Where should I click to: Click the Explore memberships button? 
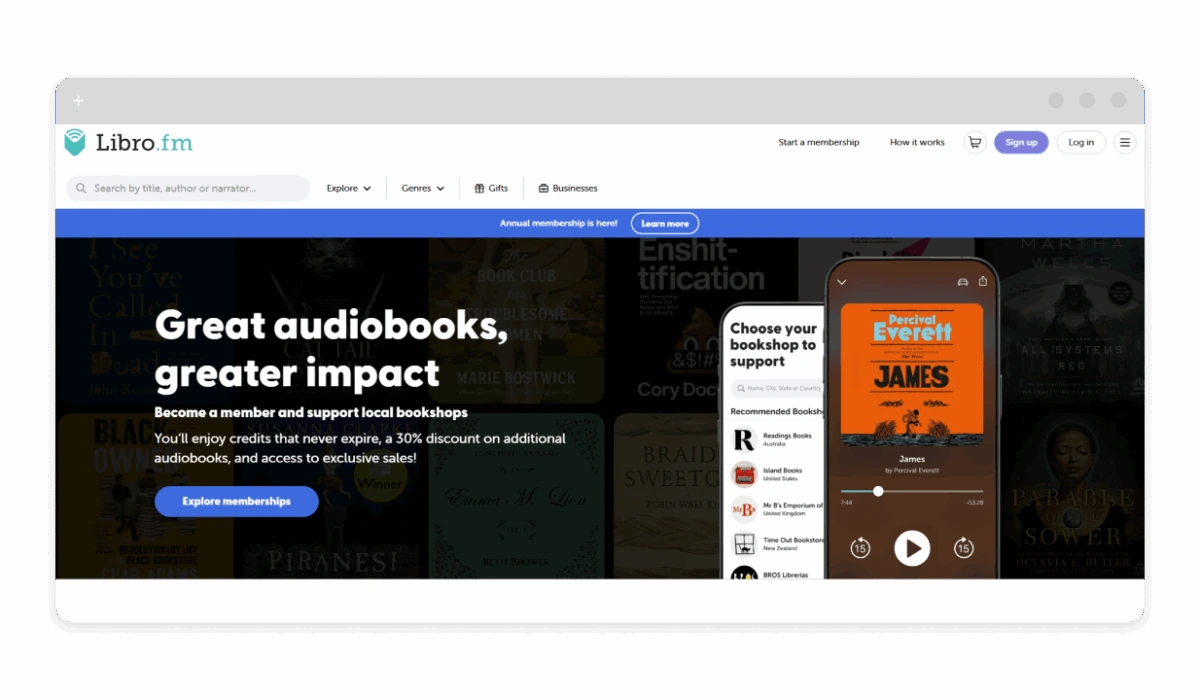pos(236,501)
